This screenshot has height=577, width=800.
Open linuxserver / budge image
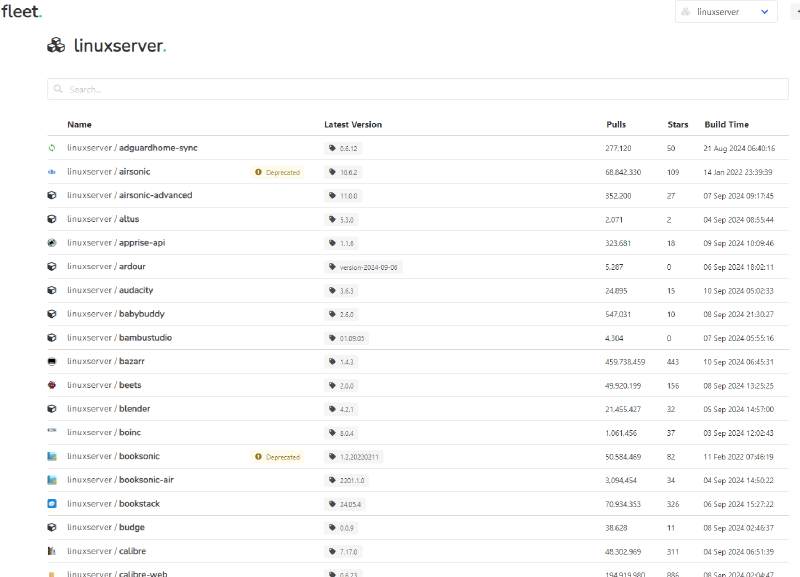point(106,528)
